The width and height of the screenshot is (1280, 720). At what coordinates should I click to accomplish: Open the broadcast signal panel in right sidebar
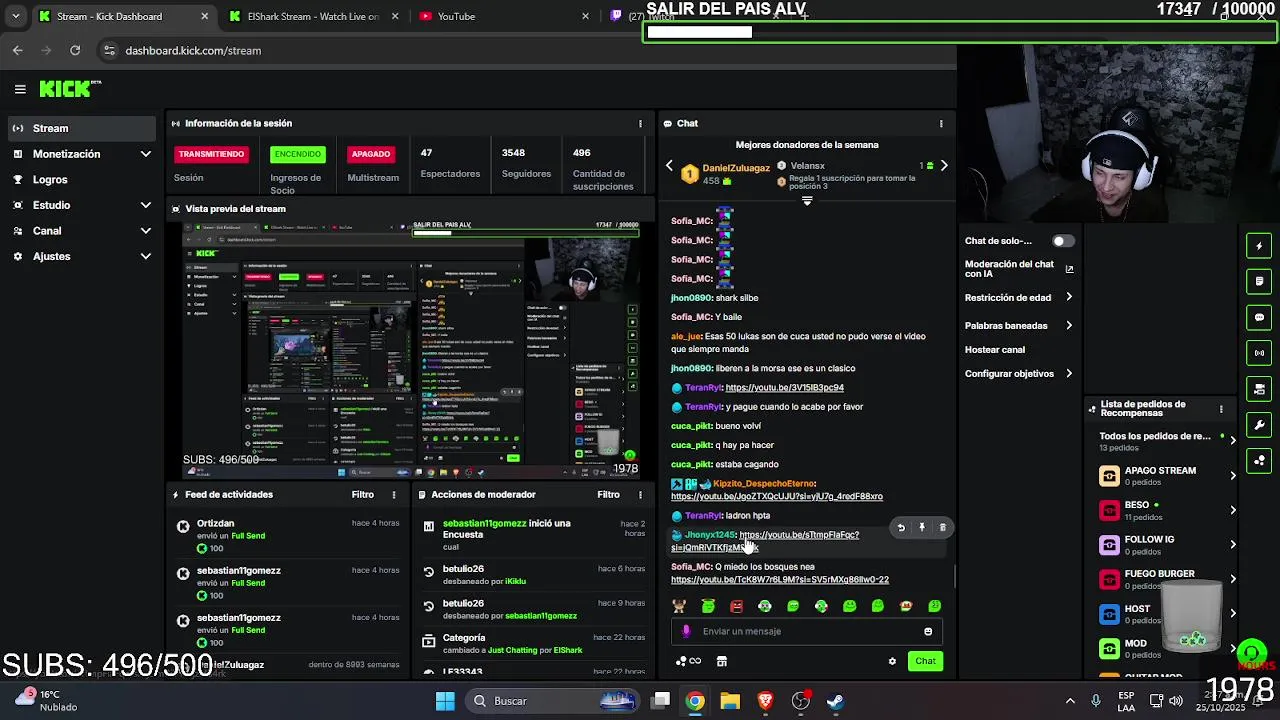(1259, 353)
